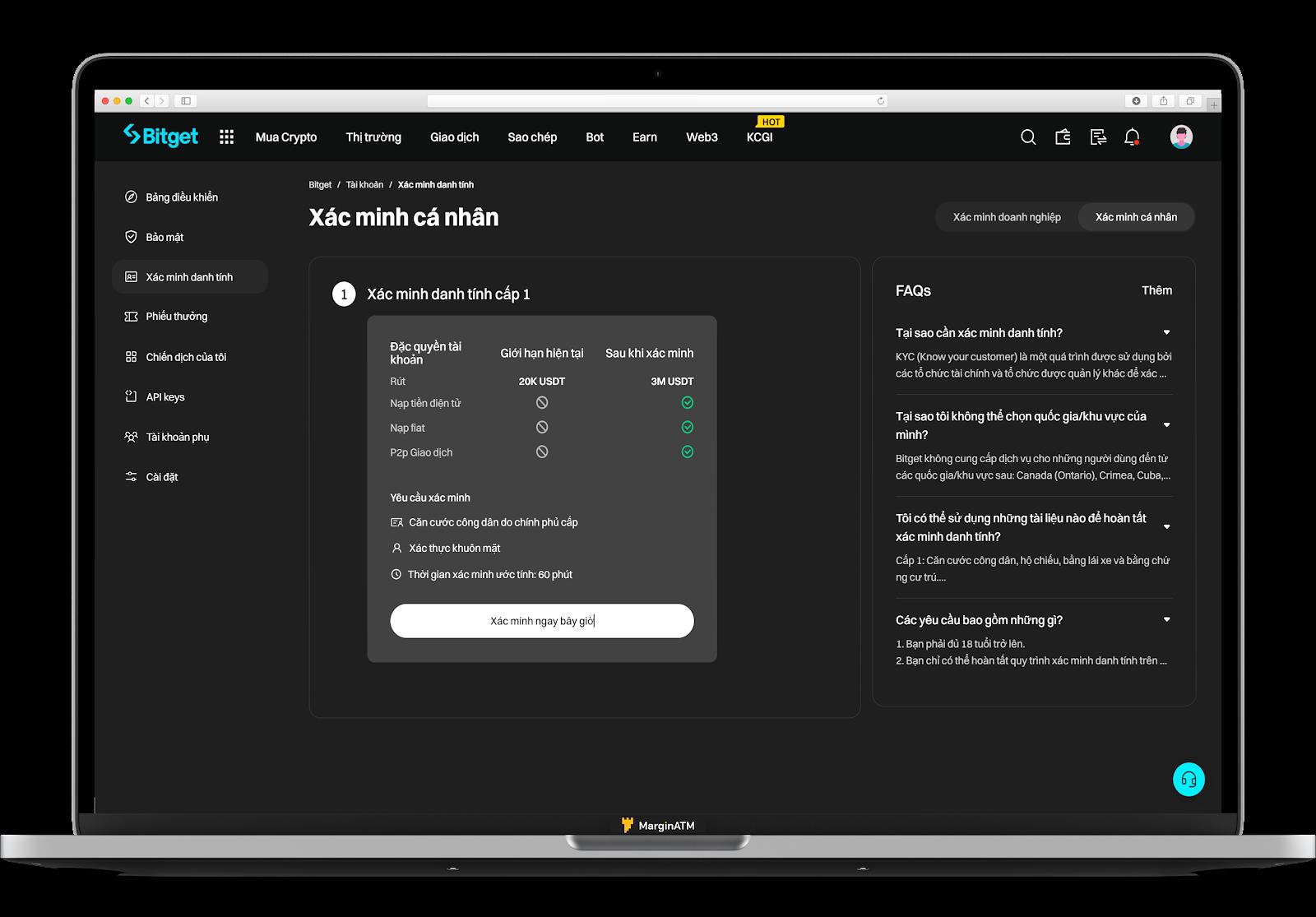Click the browser address bar
This screenshot has width=1316, height=917.
pos(657,101)
